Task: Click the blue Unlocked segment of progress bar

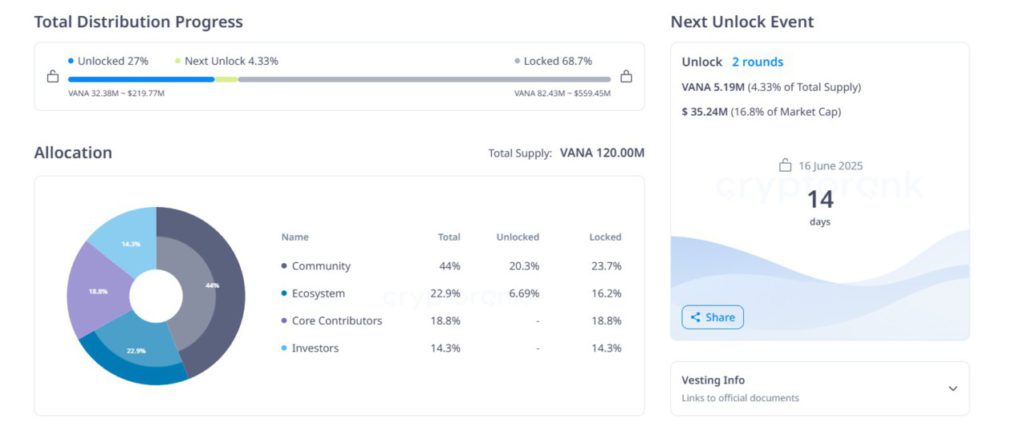Action: (x=140, y=79)
